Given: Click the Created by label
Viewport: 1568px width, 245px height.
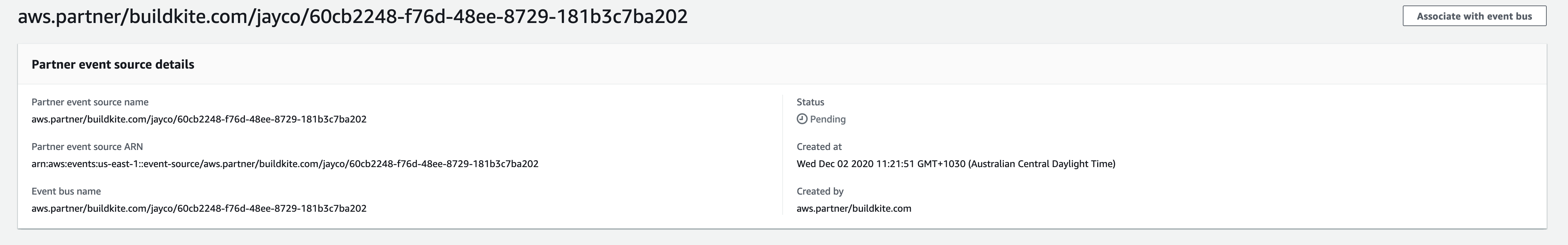Looking at the screenshot, I should point(819,191).
